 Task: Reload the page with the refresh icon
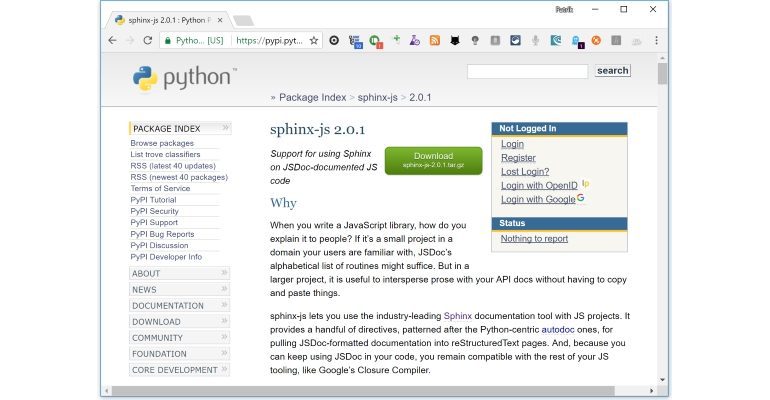pyautogui.click(x=148, y=41)
